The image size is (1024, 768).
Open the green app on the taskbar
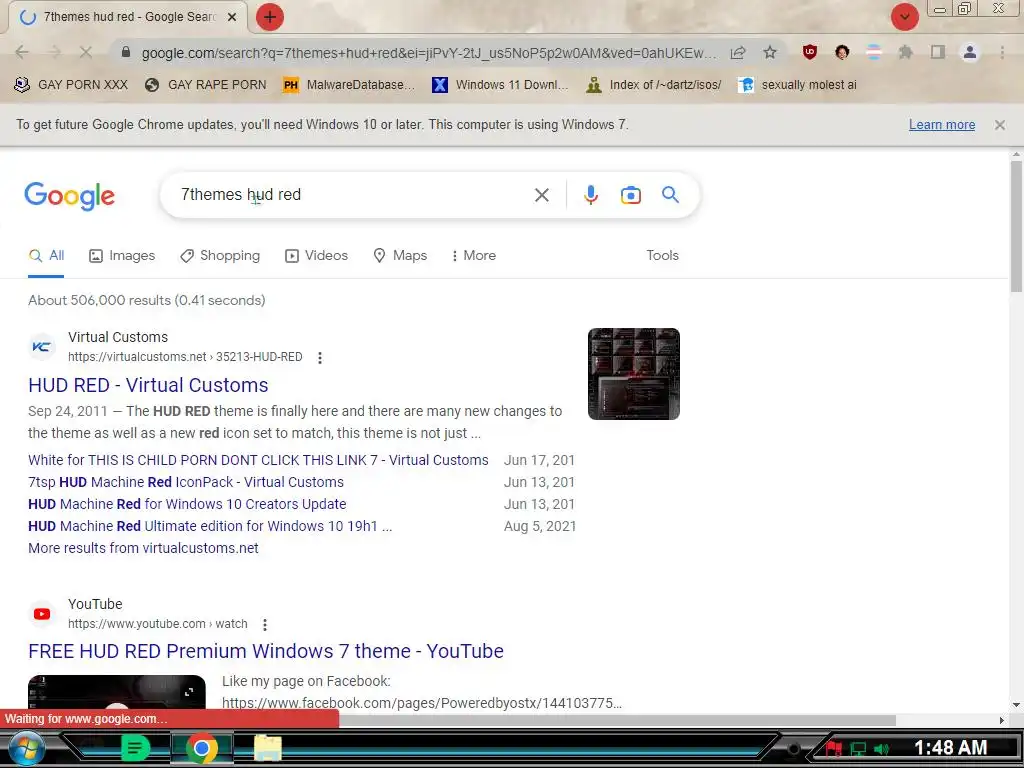[135, 748]
